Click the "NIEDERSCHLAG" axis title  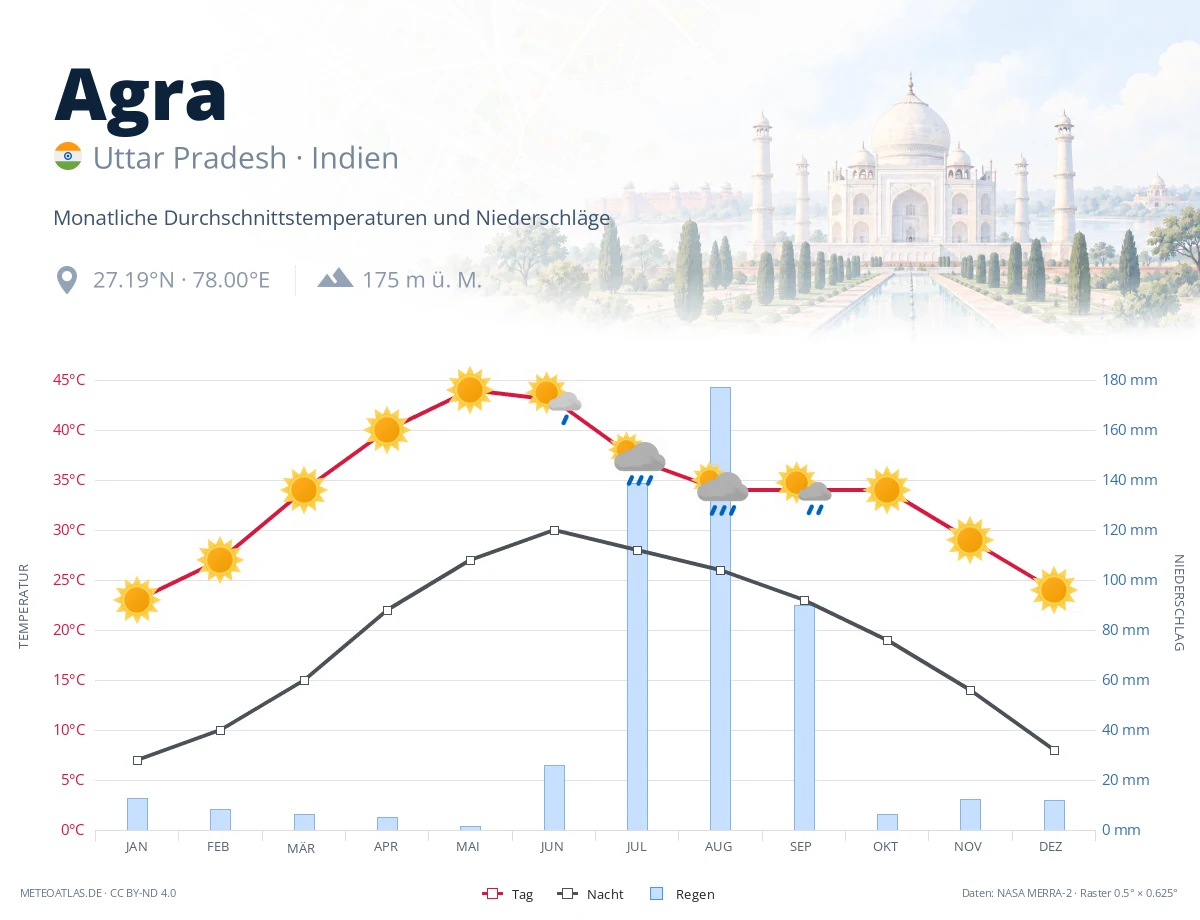pos(1178,603)
